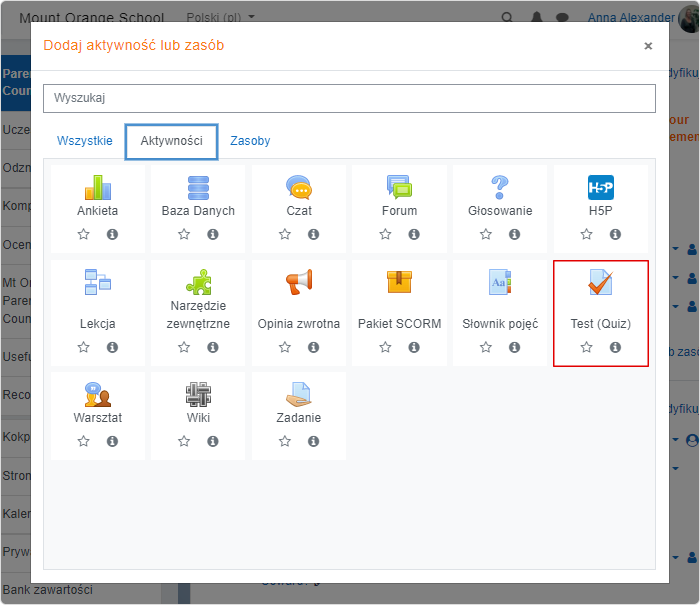
Task: Show info for Ankieta
Action: [112, 234]
